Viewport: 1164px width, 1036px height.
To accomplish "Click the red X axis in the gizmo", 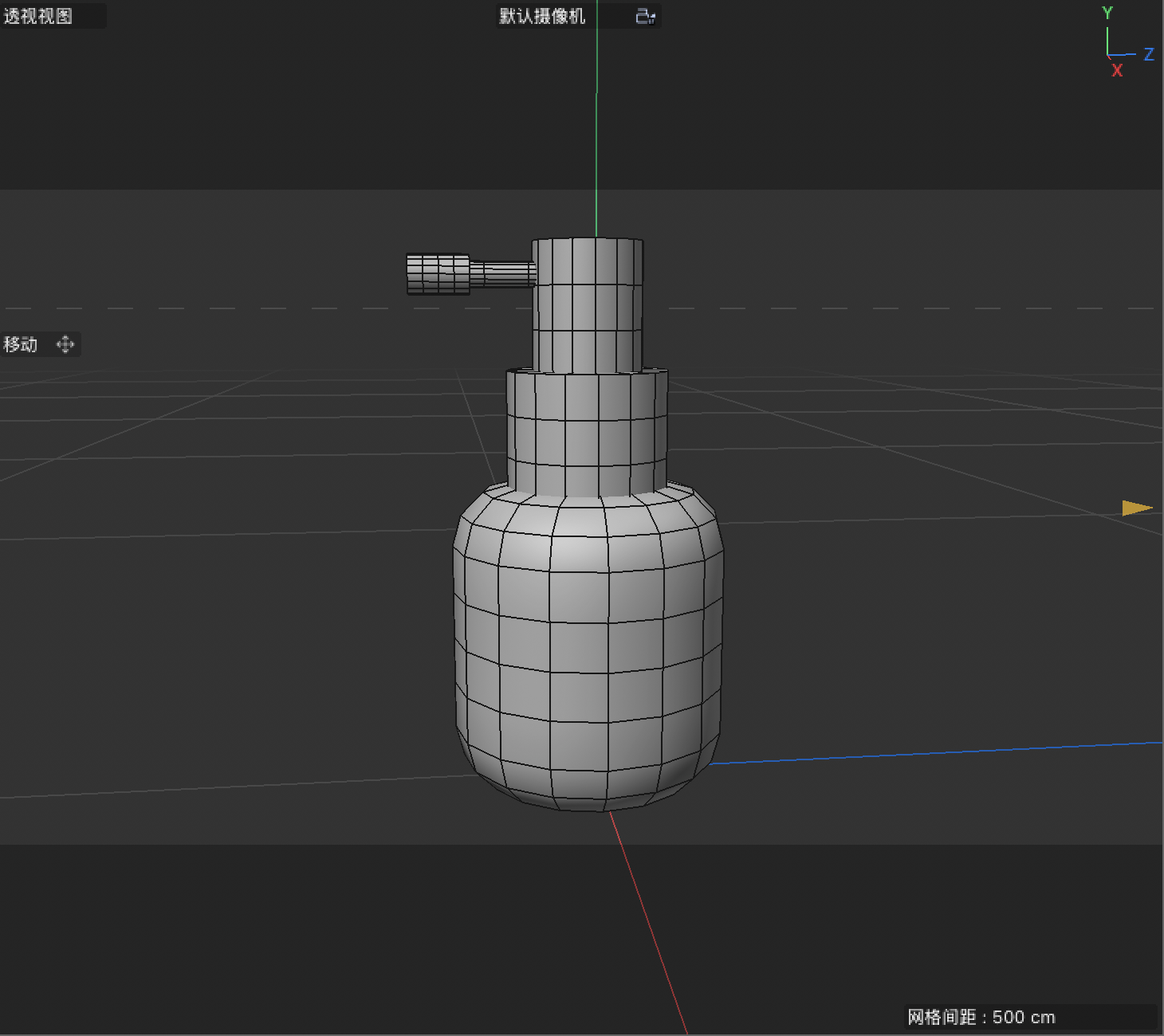I will click(1117, 70).
